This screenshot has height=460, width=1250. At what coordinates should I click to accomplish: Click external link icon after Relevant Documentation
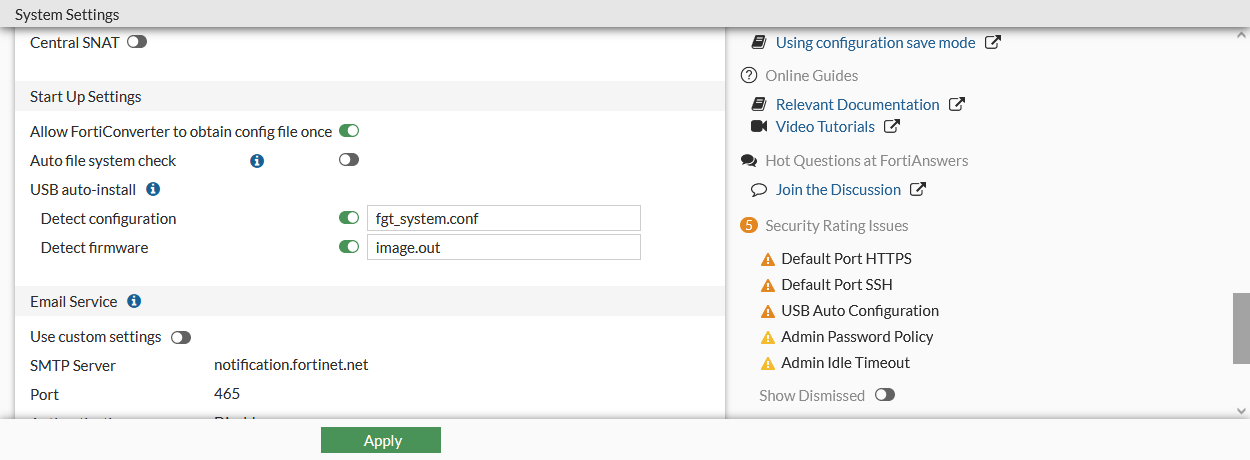pos(957,104)
